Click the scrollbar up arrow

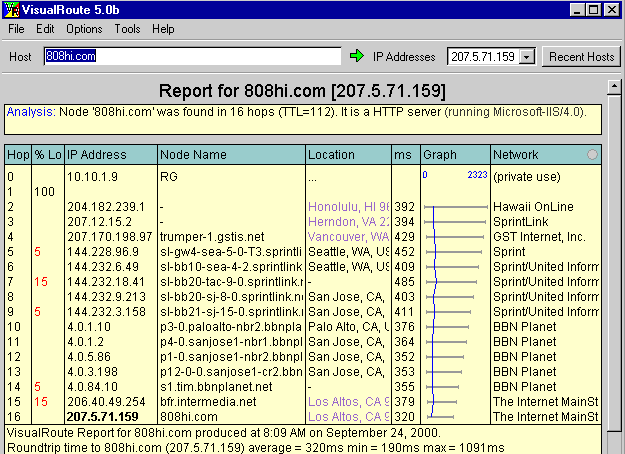pyautogui.click(x=614, y=86)
